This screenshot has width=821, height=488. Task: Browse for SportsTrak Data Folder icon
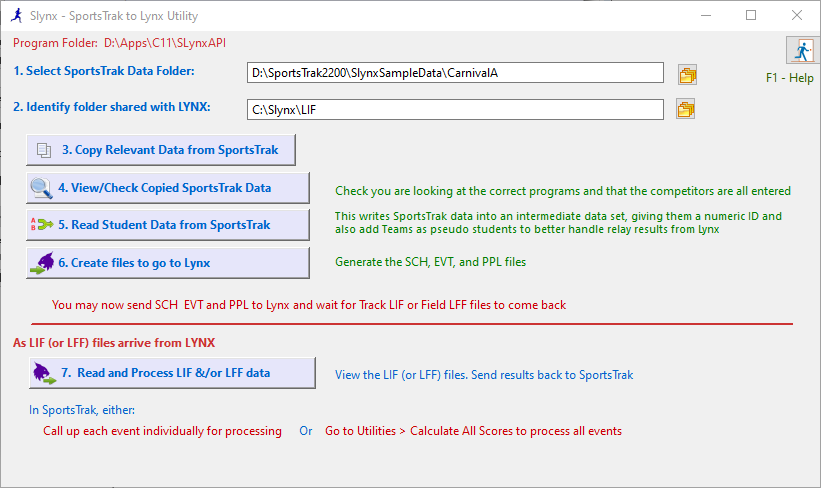click(x=687, y=75)
